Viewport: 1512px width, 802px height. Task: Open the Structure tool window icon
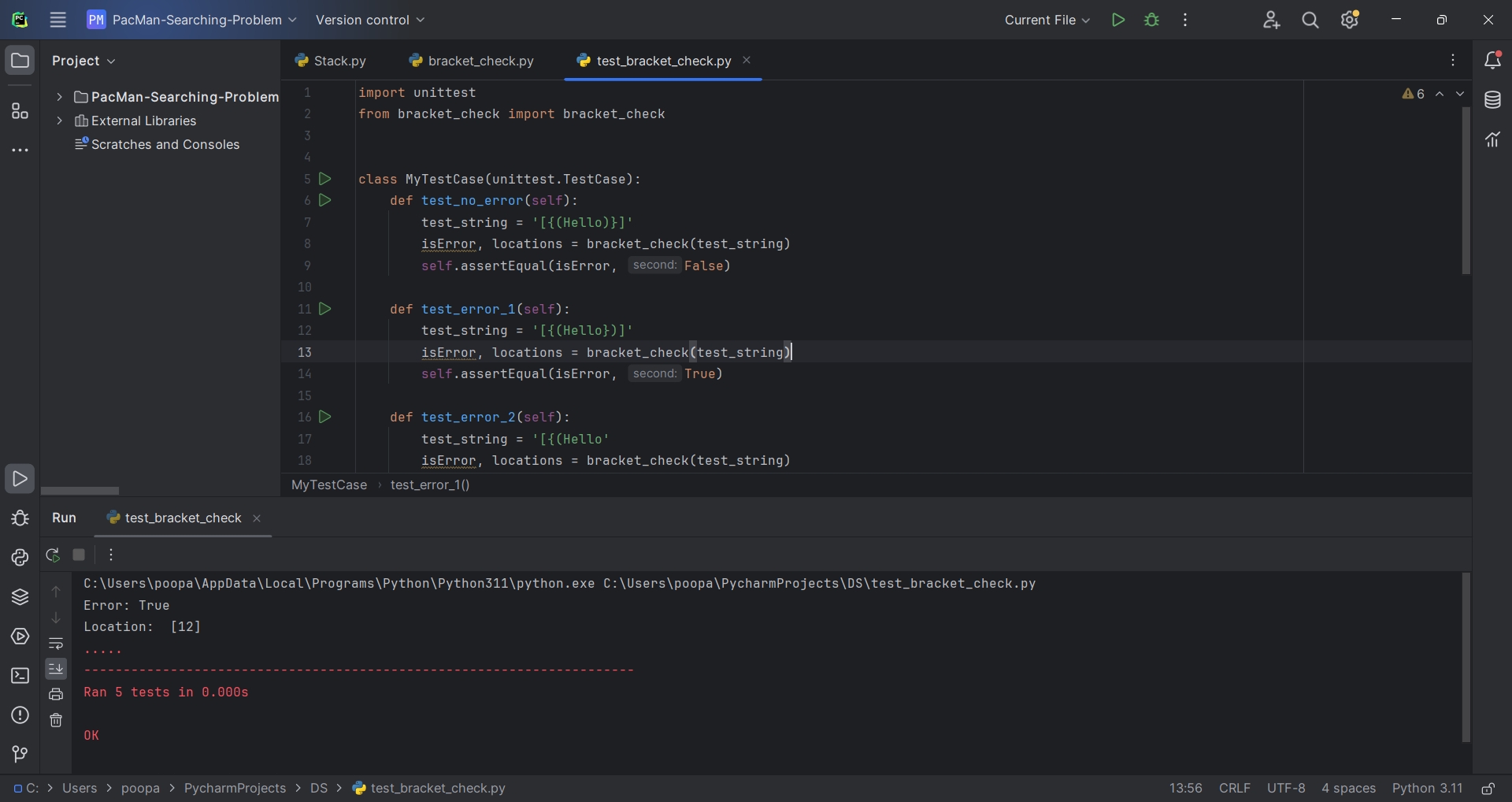[x=20, y=112]
